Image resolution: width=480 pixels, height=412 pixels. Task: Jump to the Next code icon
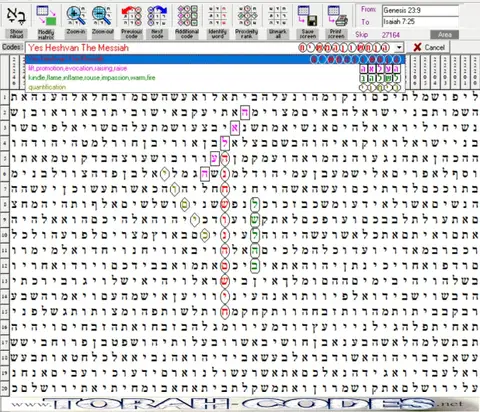pyautogui.click(x=157, y=16)
